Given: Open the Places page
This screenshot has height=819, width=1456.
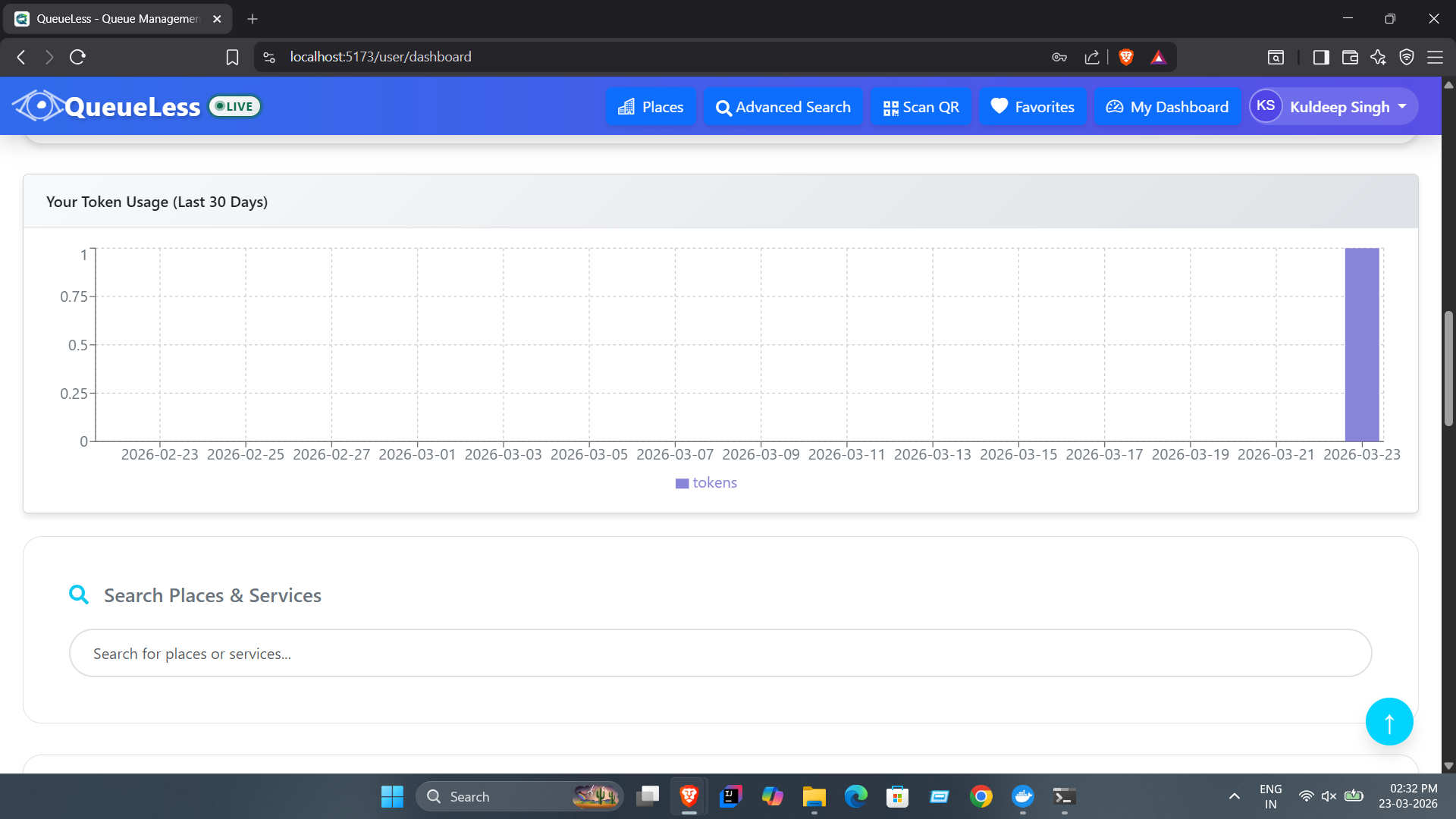Looking at the screenshot, I should (x=651, y=107).
